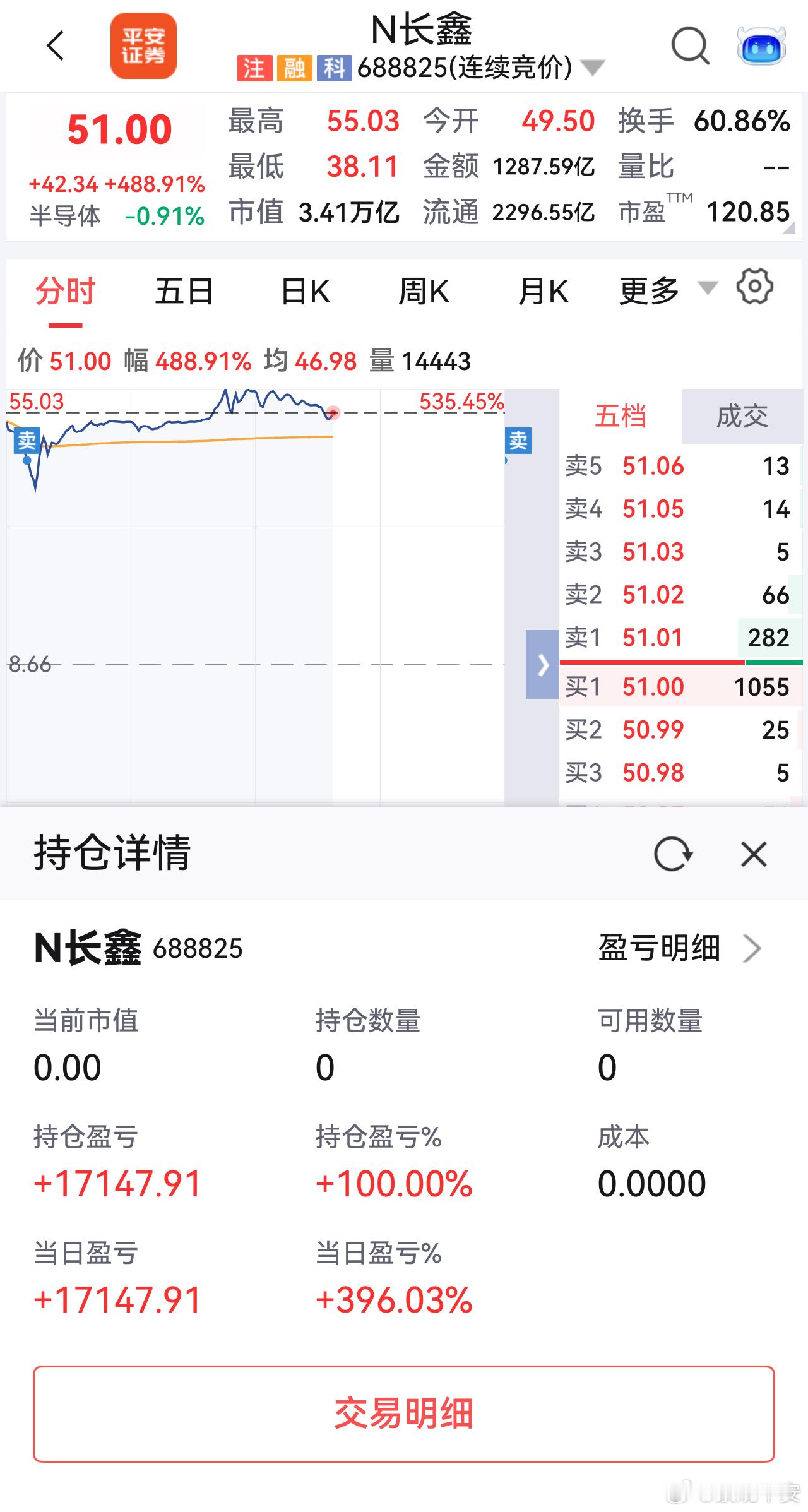The image size is (808, 1512).
Task: Expand the quote info corner triangle
Action: pos(789,229)
